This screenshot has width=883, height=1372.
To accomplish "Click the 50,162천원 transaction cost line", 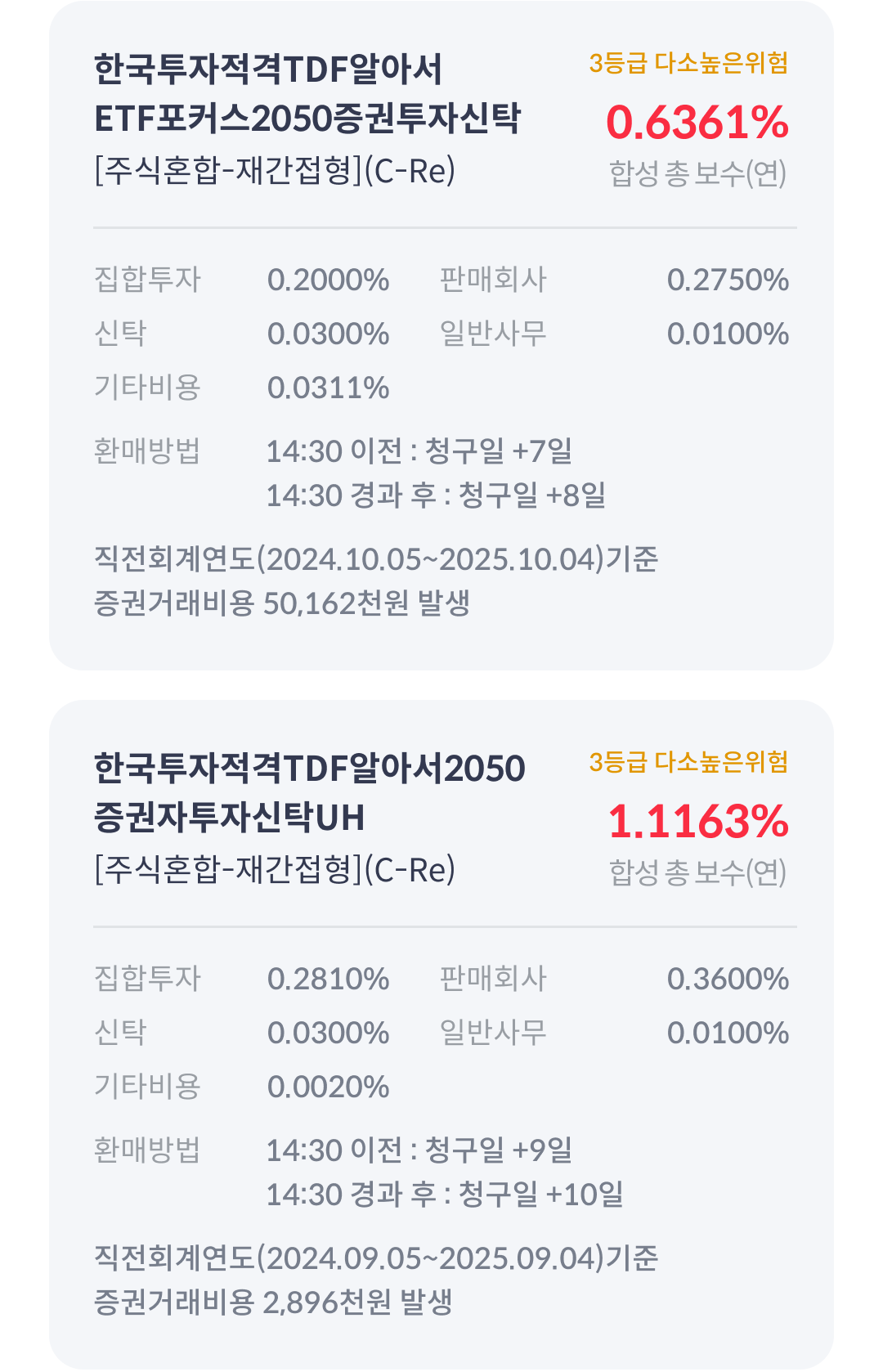I will (282, 603).
